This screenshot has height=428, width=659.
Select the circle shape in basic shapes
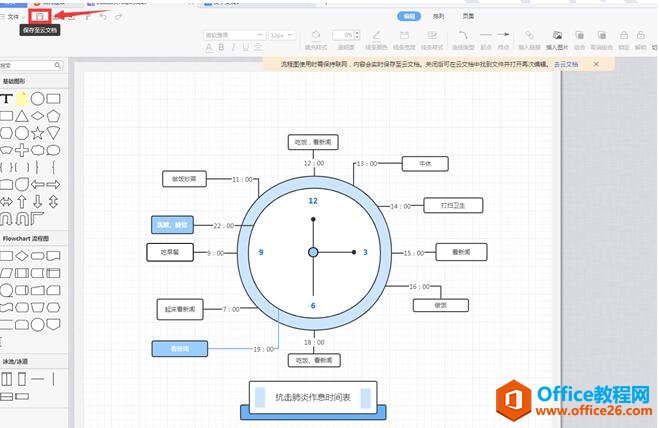(x=37, y=99)
